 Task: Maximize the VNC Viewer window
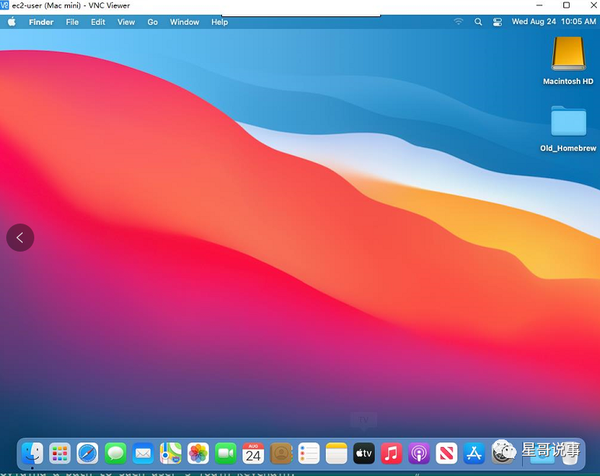click(566, 5)
